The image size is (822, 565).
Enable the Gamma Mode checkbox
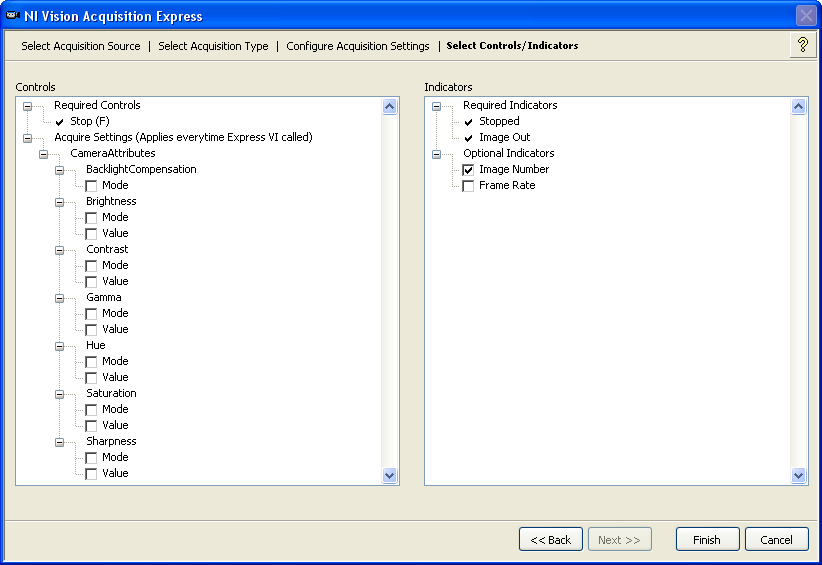point(91,314)
